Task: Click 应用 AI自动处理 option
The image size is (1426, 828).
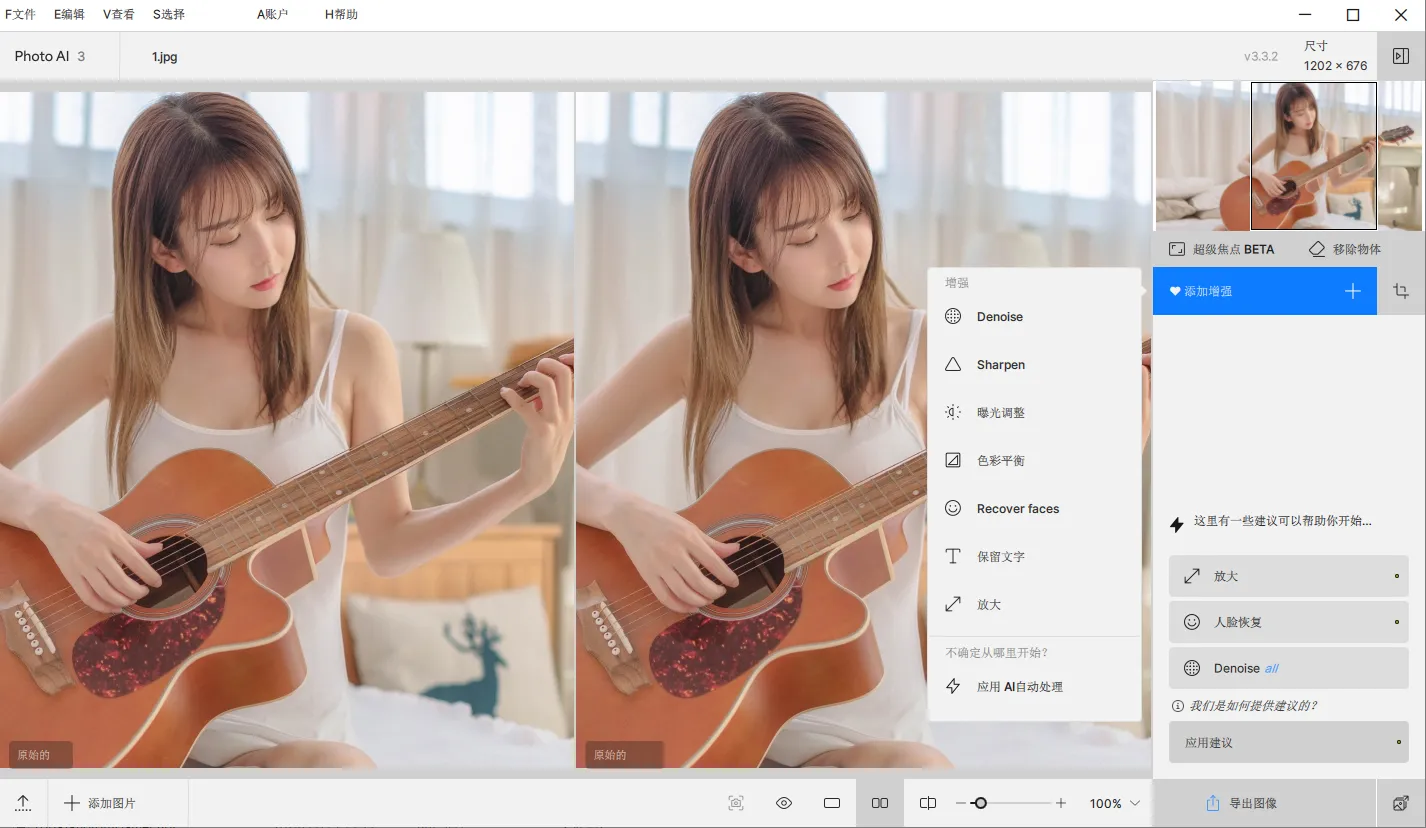Action: [x=1035, y=687]
